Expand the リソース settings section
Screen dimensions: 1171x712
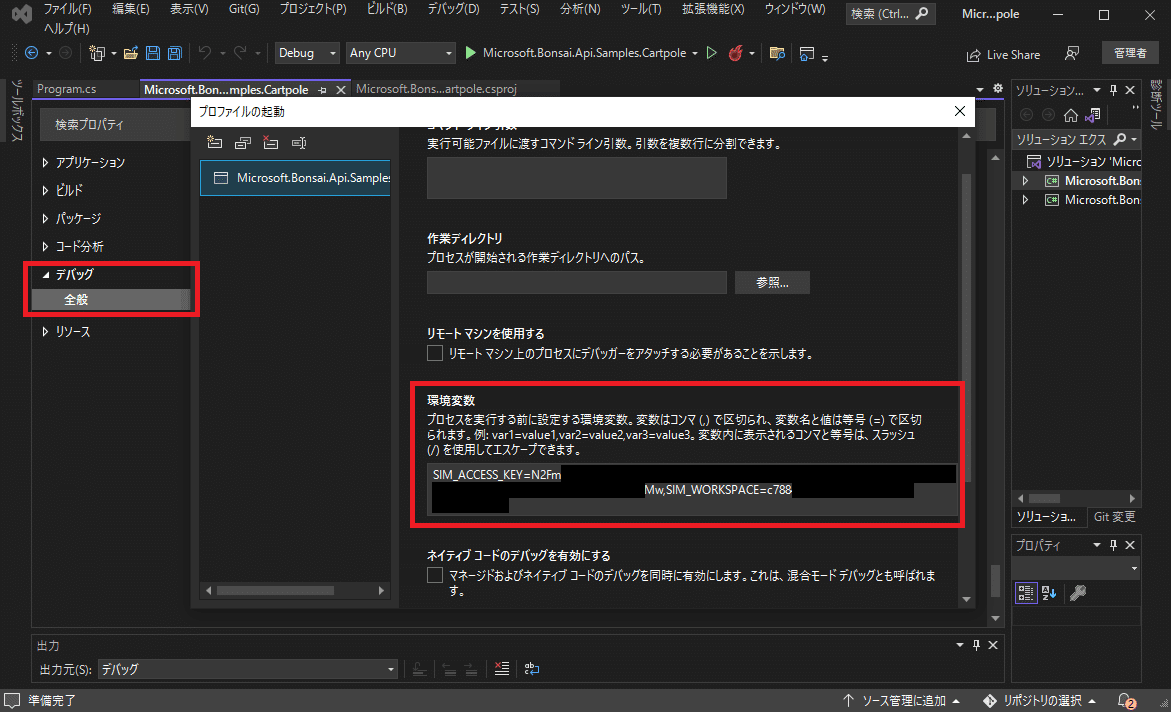(x=45, y=331)
